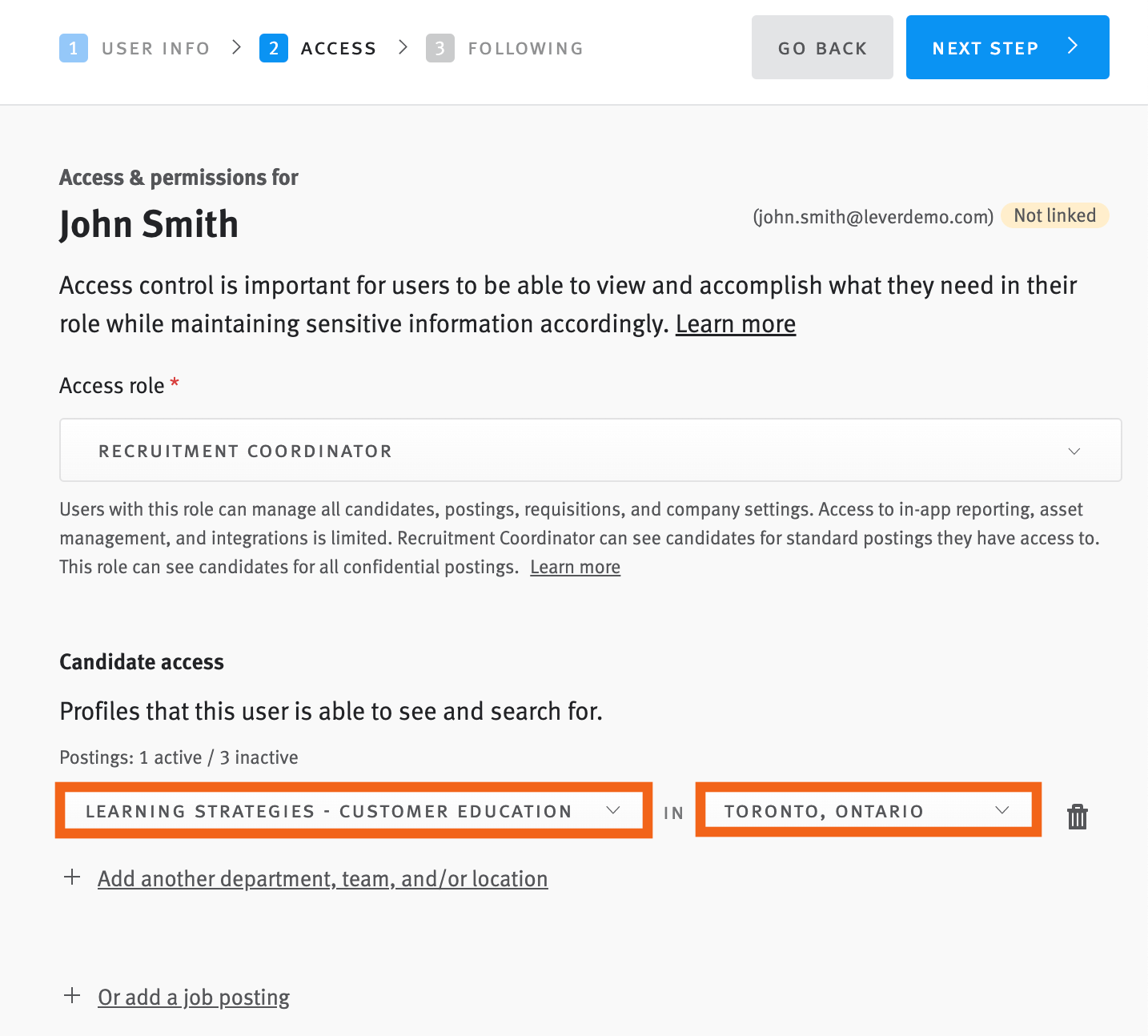
Task: Click the Not linked badge
Action: coord(1054,215)
